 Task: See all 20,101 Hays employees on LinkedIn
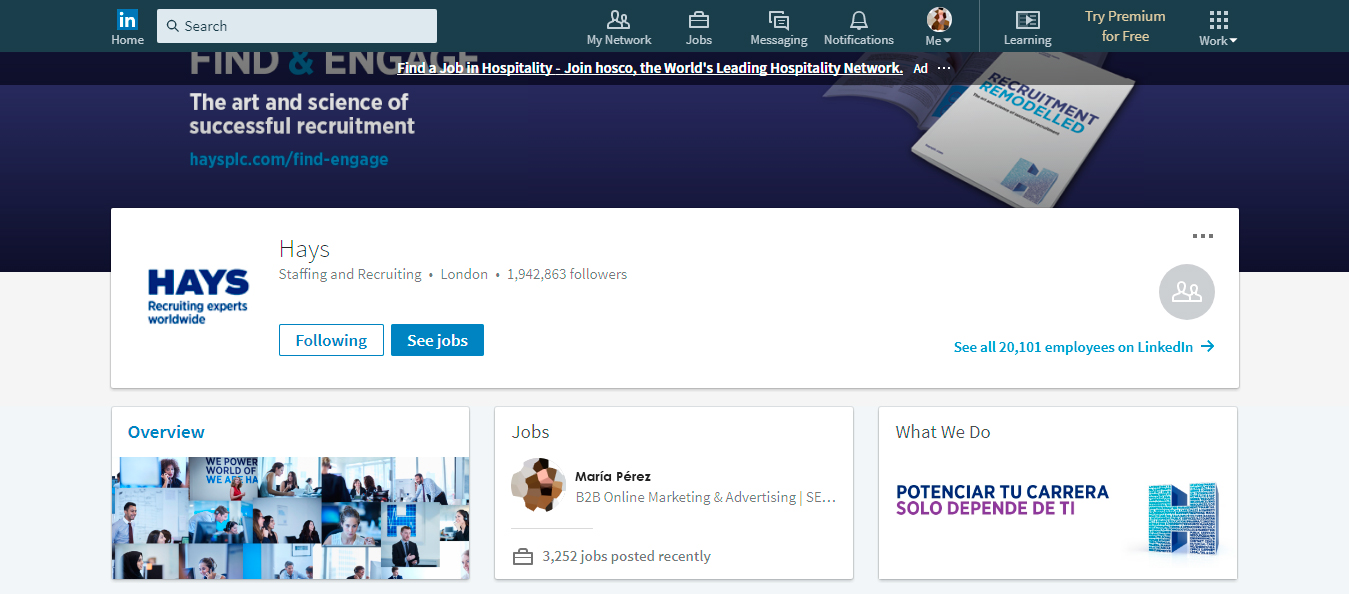coord(1083,346)
